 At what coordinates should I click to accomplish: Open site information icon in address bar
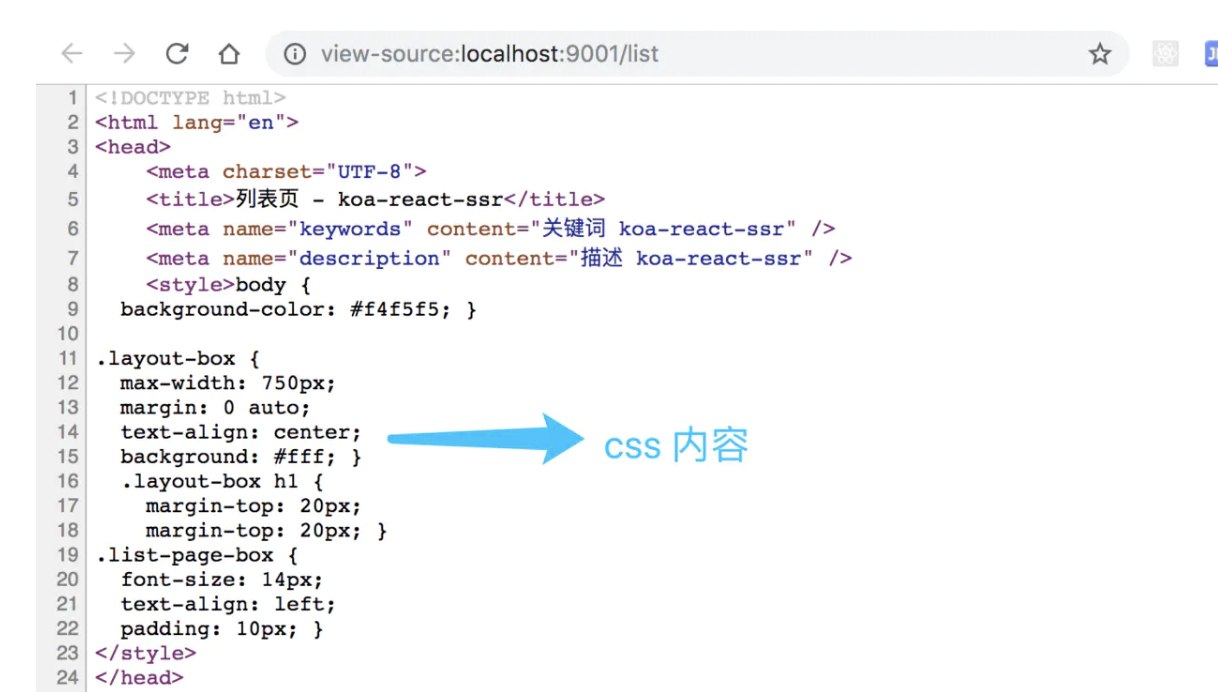295,54
